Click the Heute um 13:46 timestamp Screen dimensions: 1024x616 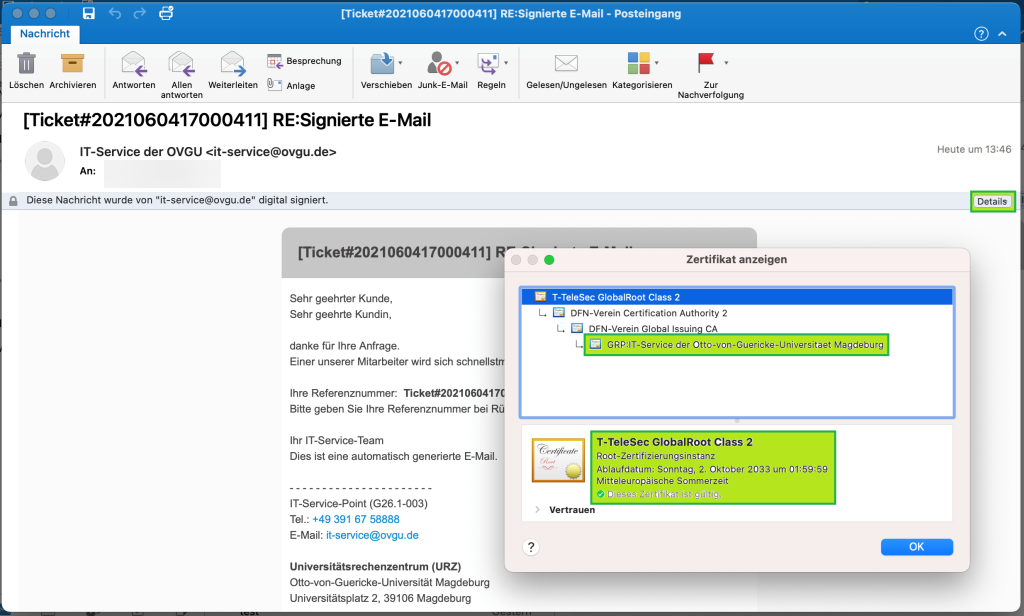pyautogui.click(x=974, y=150)
